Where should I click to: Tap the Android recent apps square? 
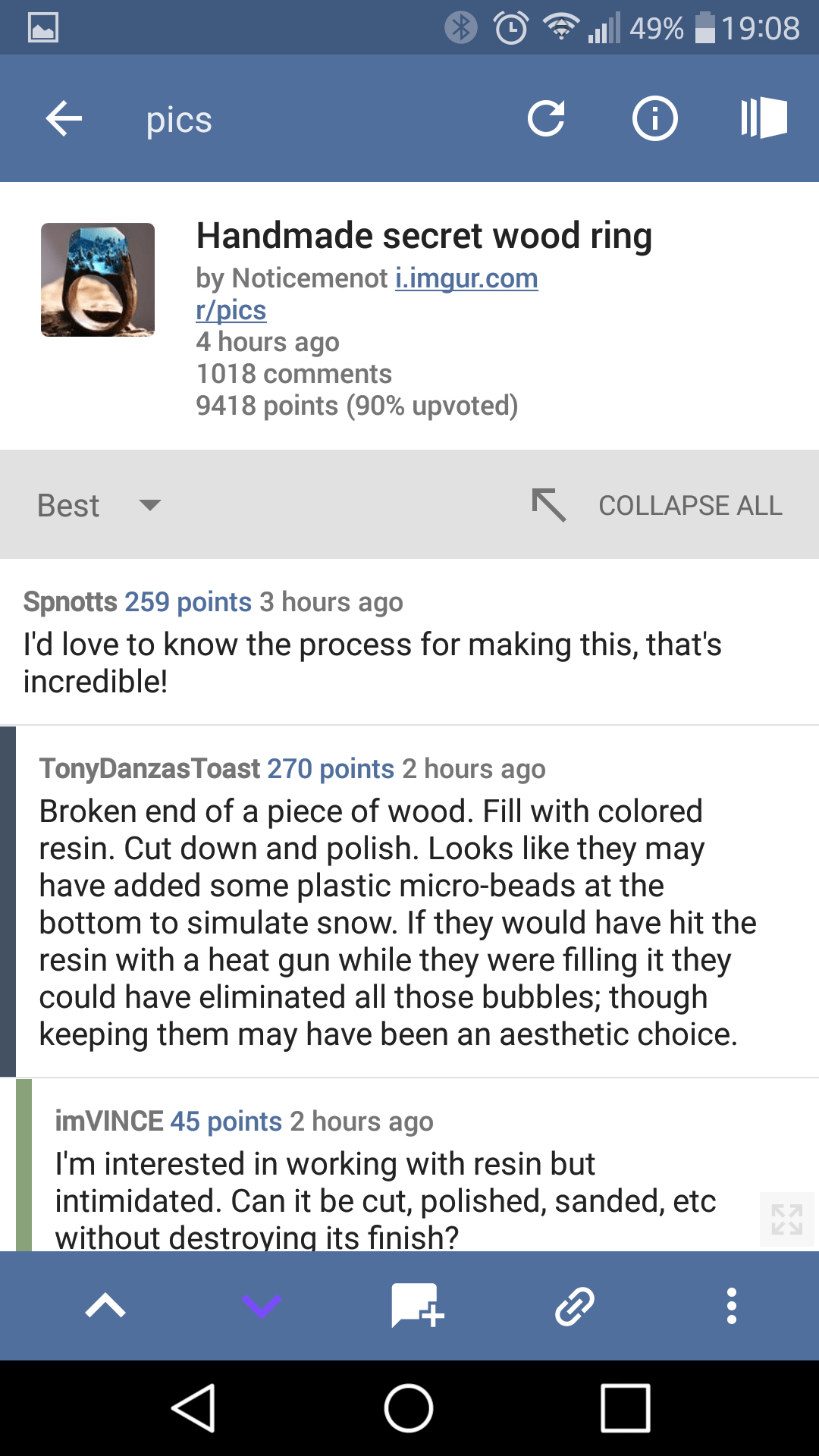point(626,1408)
